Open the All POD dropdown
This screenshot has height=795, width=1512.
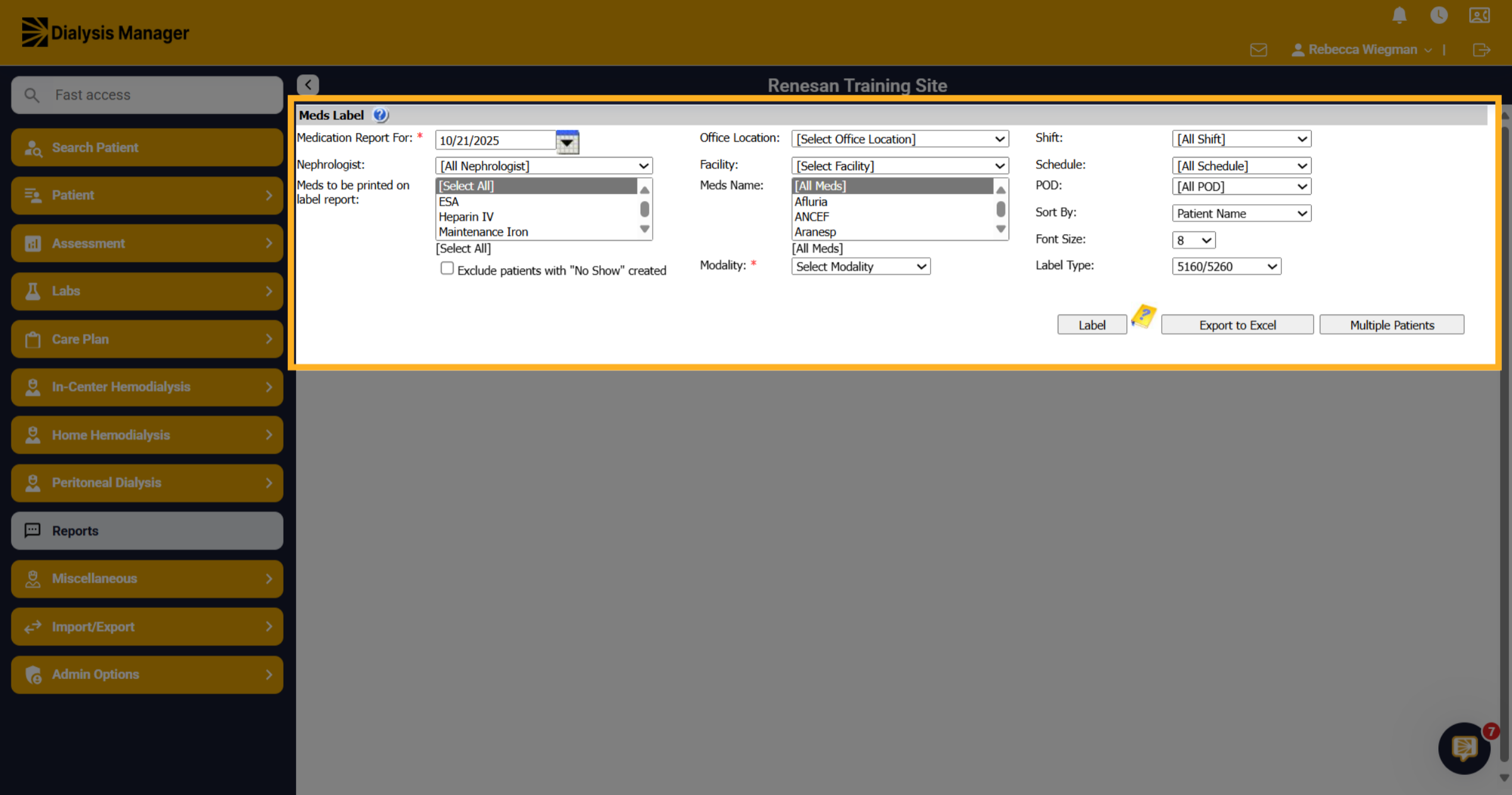pos(1241,186)
